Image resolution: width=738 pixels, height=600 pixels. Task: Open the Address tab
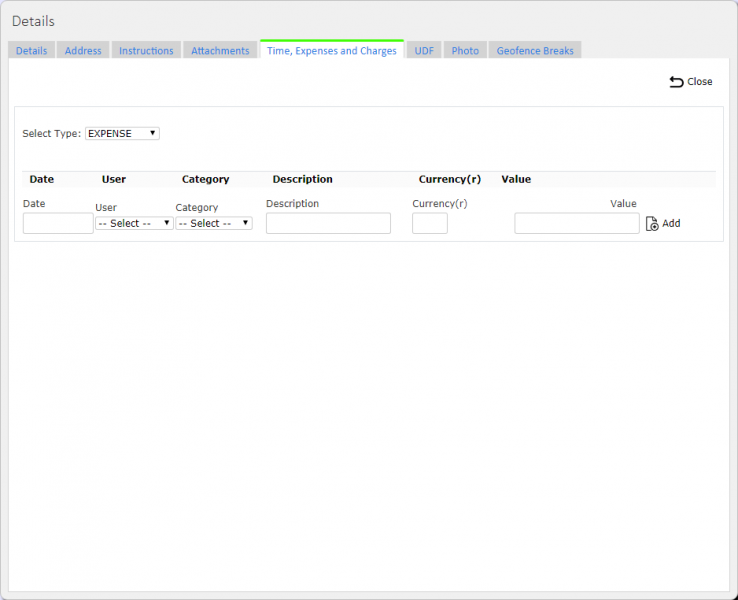83,50
